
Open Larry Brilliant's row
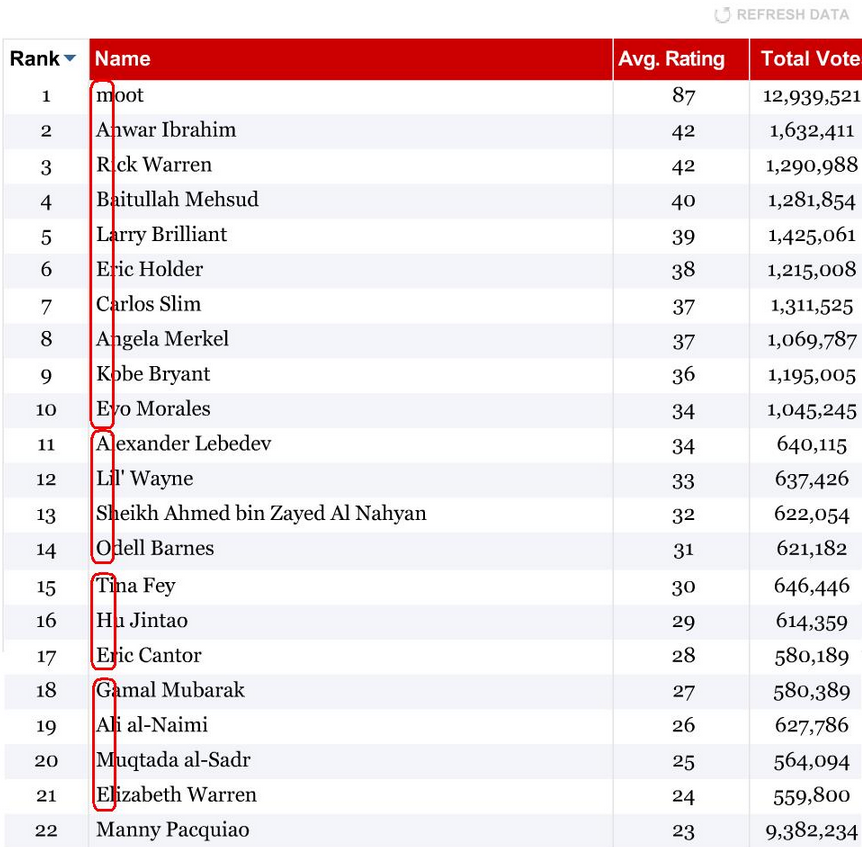tap(162, 235)
